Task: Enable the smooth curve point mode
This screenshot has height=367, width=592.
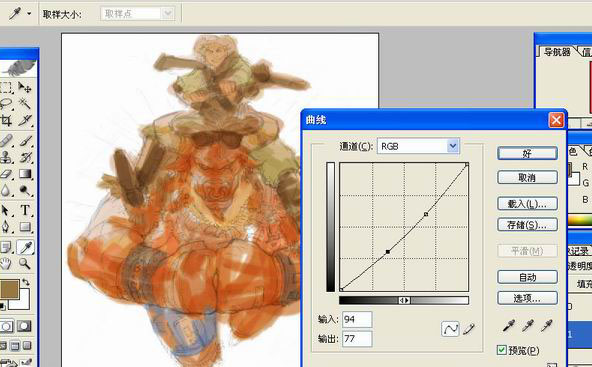Action: tap(450, 328)
